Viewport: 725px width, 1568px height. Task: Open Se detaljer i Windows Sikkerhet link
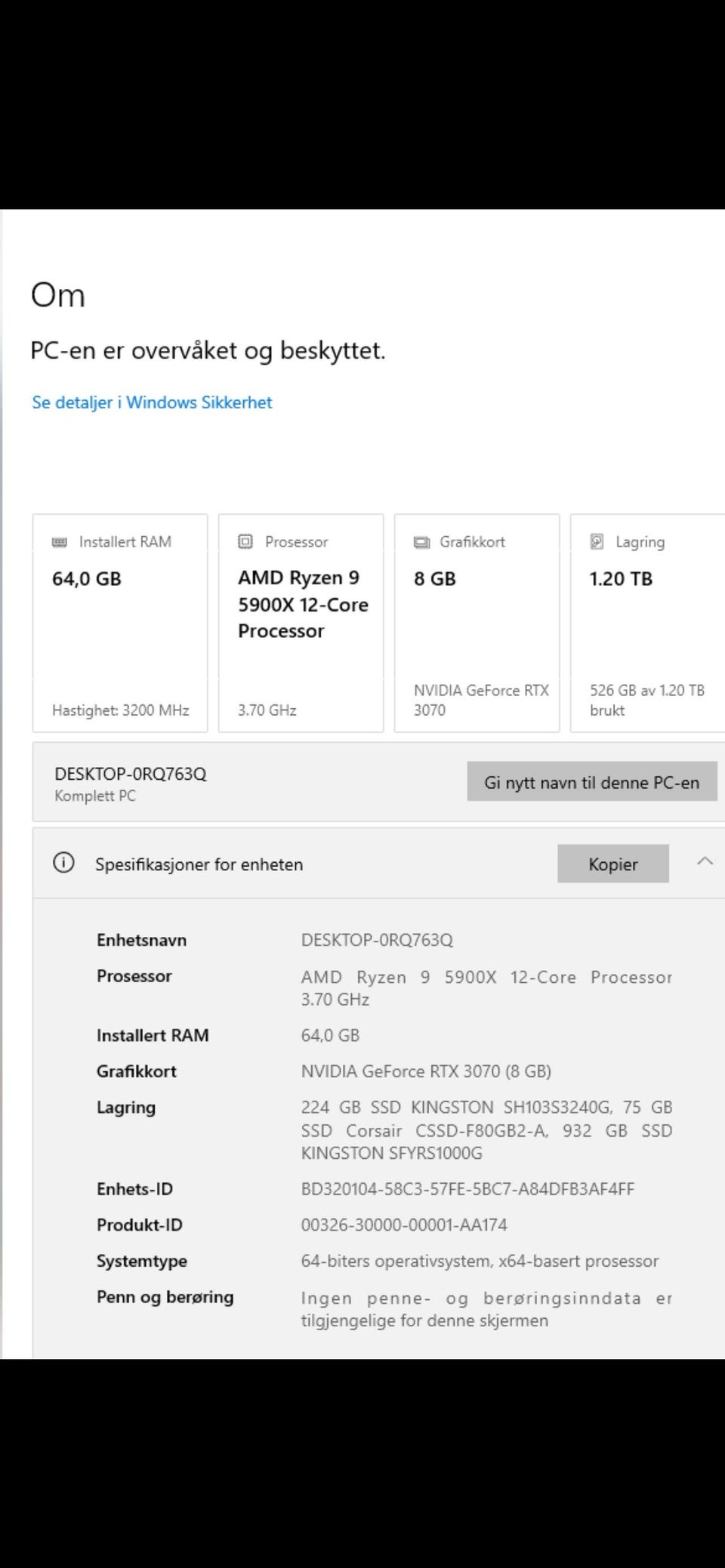pos(152,402)
